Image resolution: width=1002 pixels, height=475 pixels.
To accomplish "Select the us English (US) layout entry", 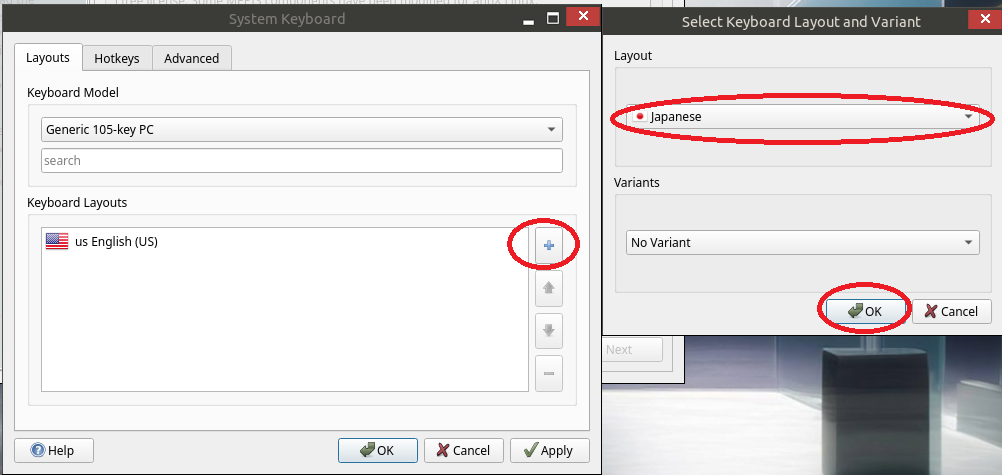I will [116, 241].
